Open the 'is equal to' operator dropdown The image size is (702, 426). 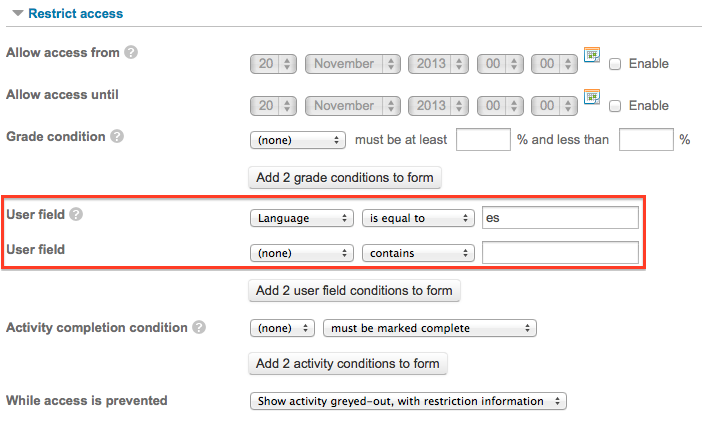pos(418,218)
